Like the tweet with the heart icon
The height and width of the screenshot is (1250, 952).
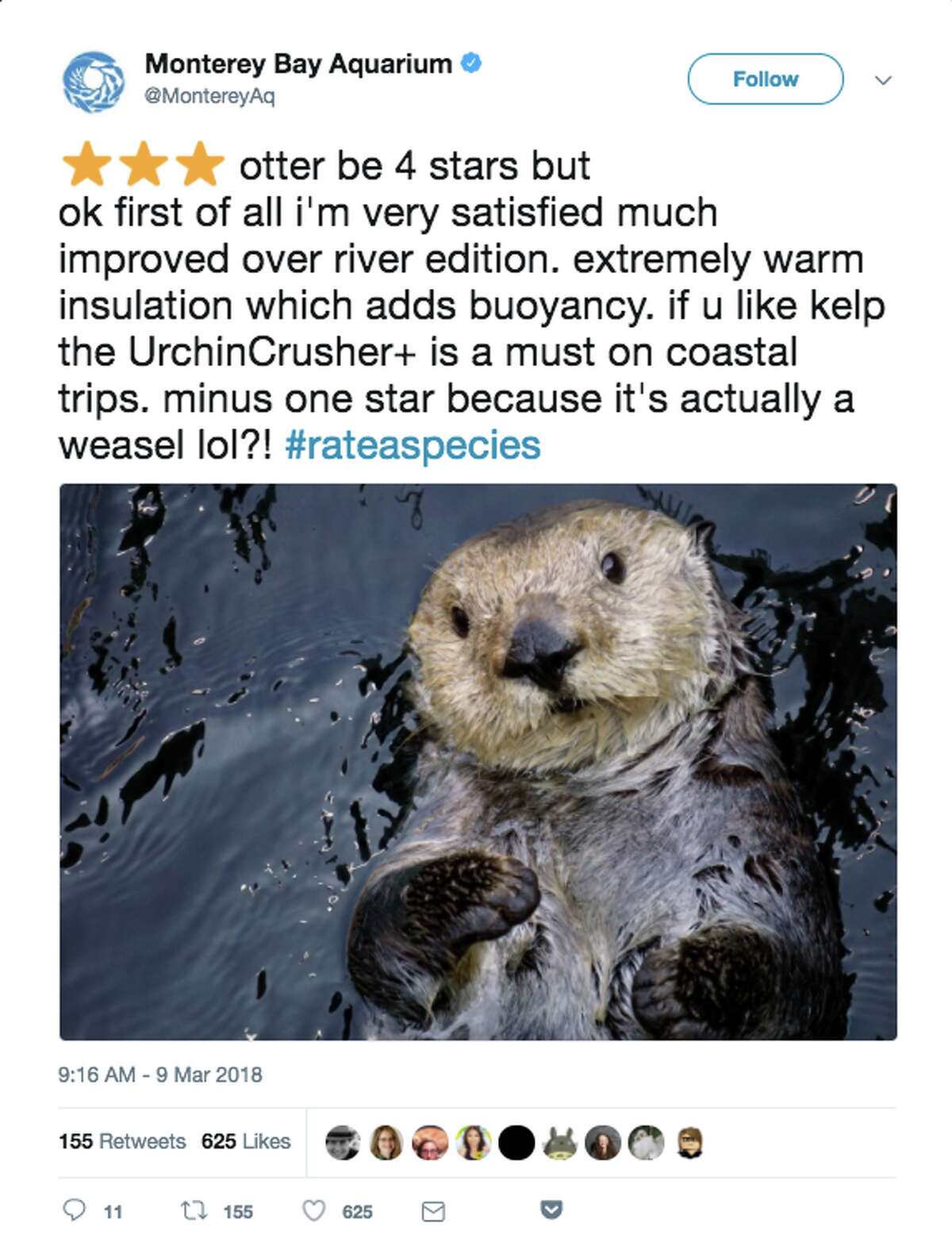(314, 1210)
